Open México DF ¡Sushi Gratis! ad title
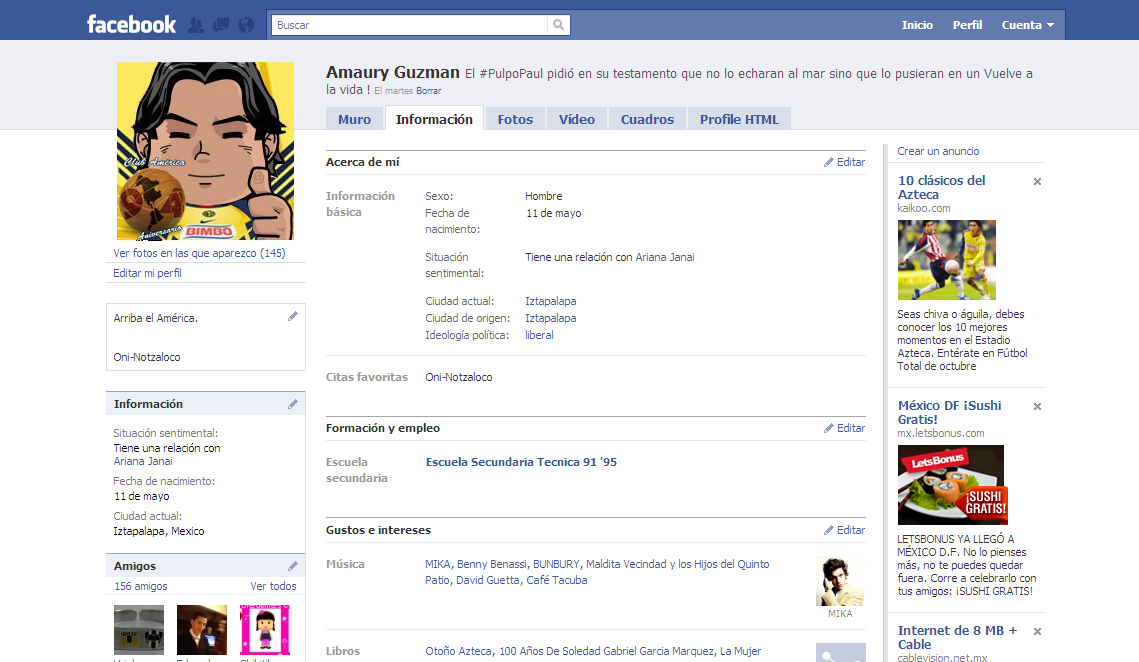Screen dimensions: 1139x662 (949, 412)
